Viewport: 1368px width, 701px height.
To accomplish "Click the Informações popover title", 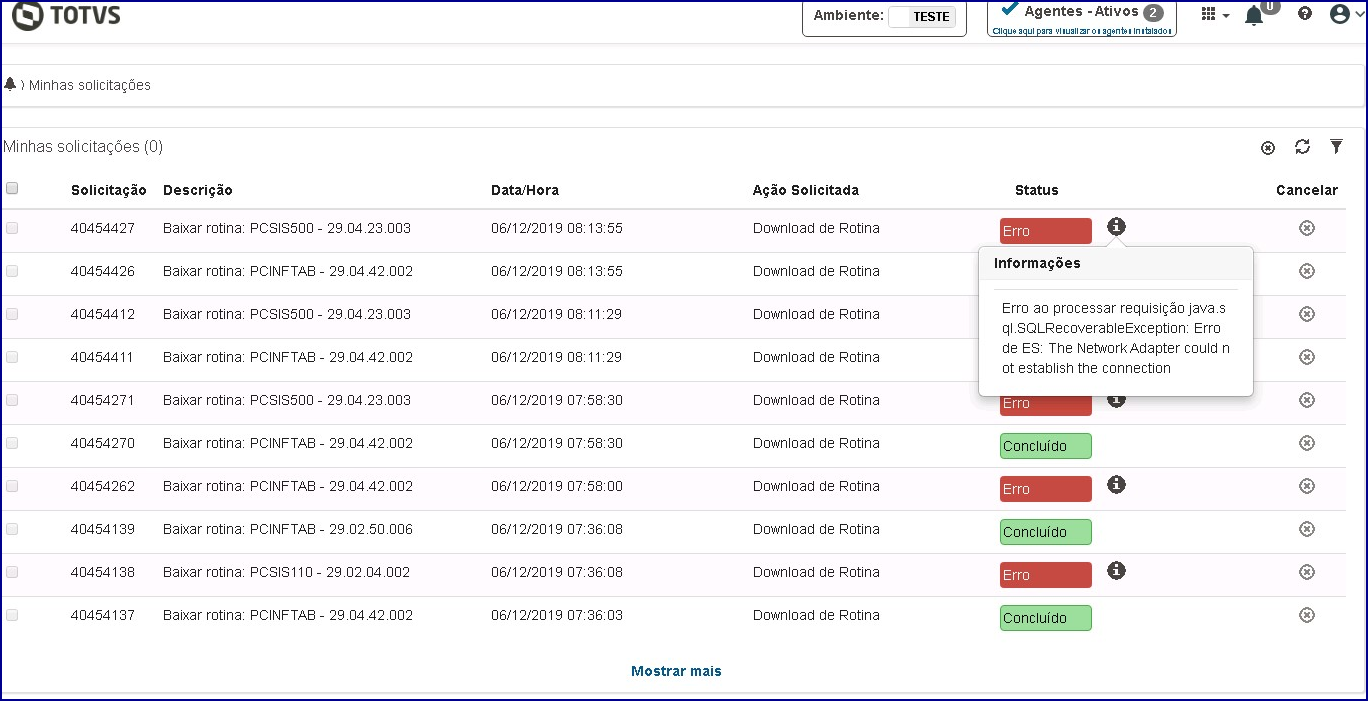I will pos(1036,263).
